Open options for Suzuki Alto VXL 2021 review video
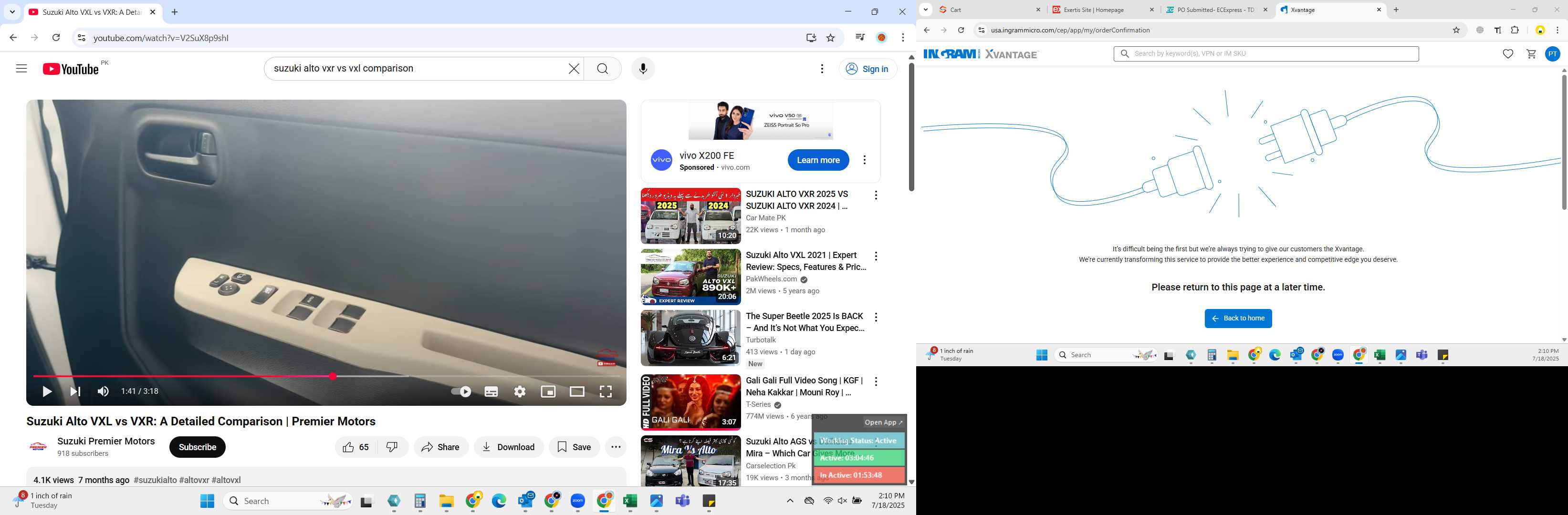Image resolution: width=1568 pixels, height=515 pixels. [x=876, y=256]
